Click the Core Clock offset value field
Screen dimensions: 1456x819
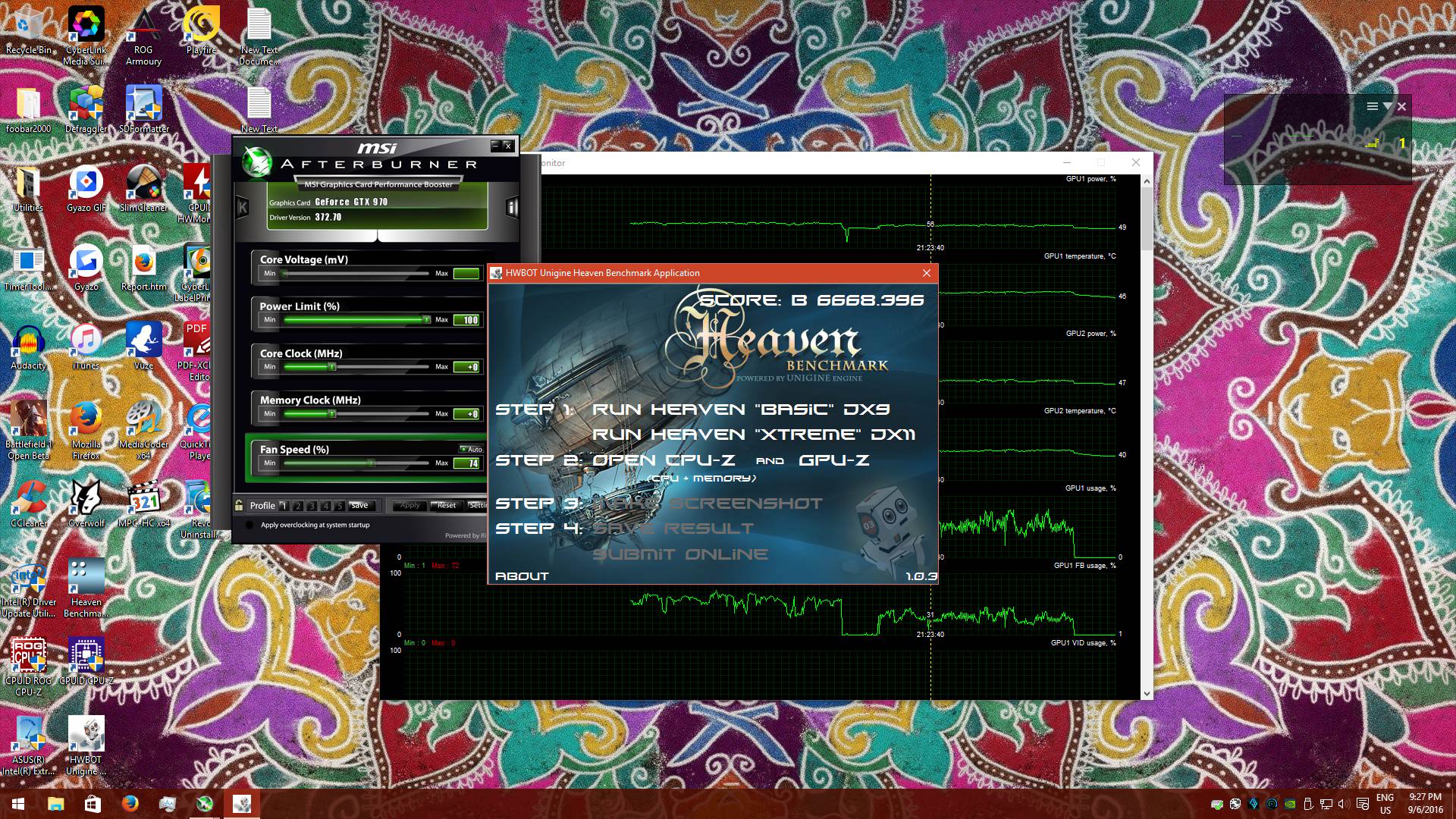[x=466, y=367]
